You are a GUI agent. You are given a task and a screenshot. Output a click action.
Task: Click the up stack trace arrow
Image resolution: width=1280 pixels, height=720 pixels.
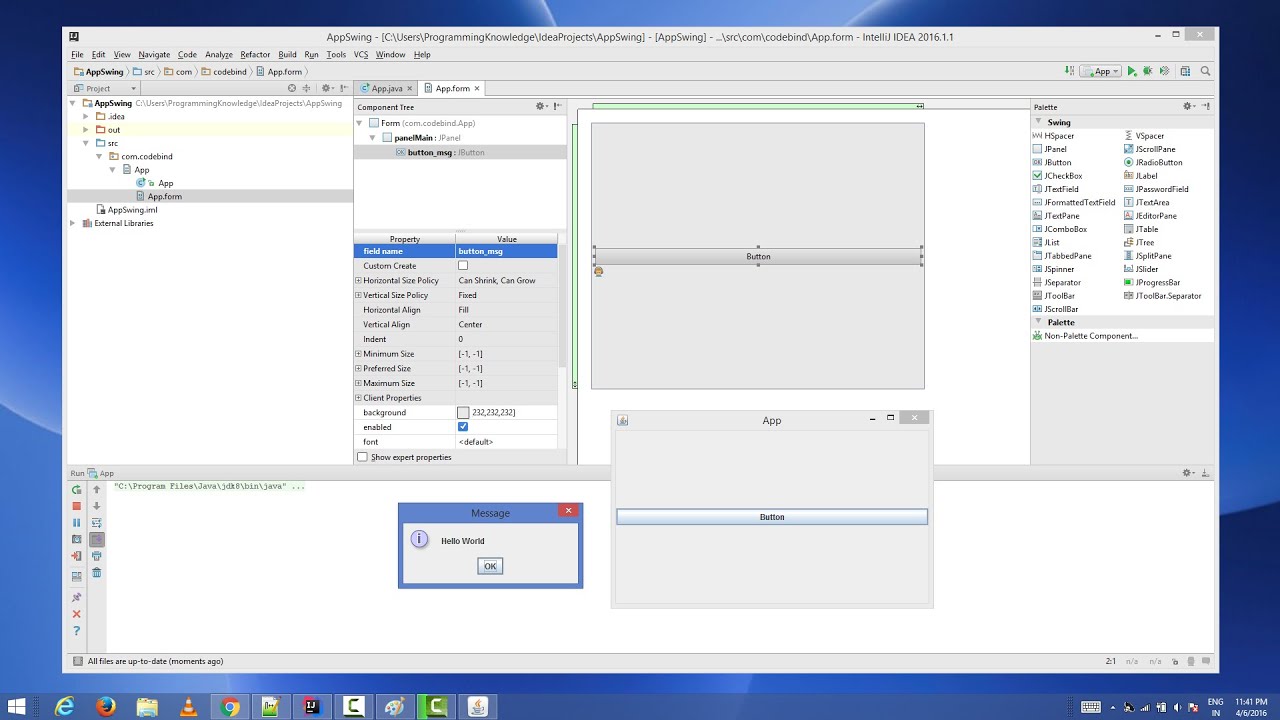point(96,489)
